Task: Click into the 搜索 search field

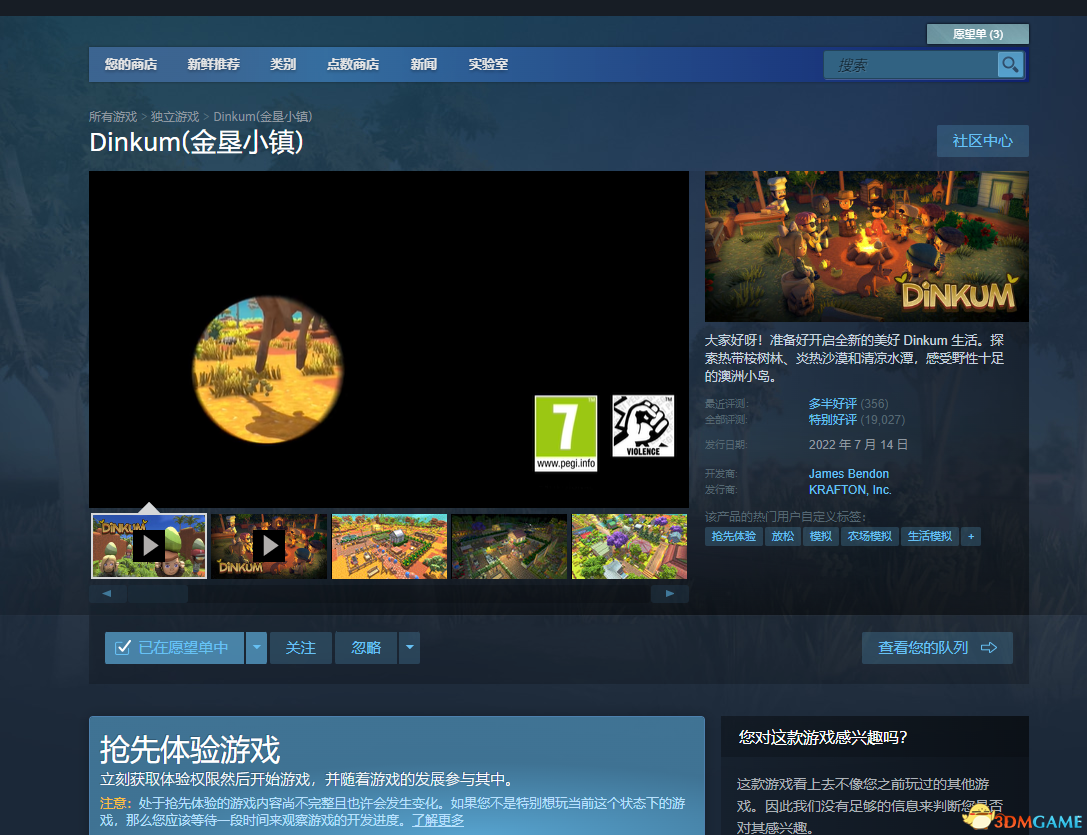Action: 910,65
